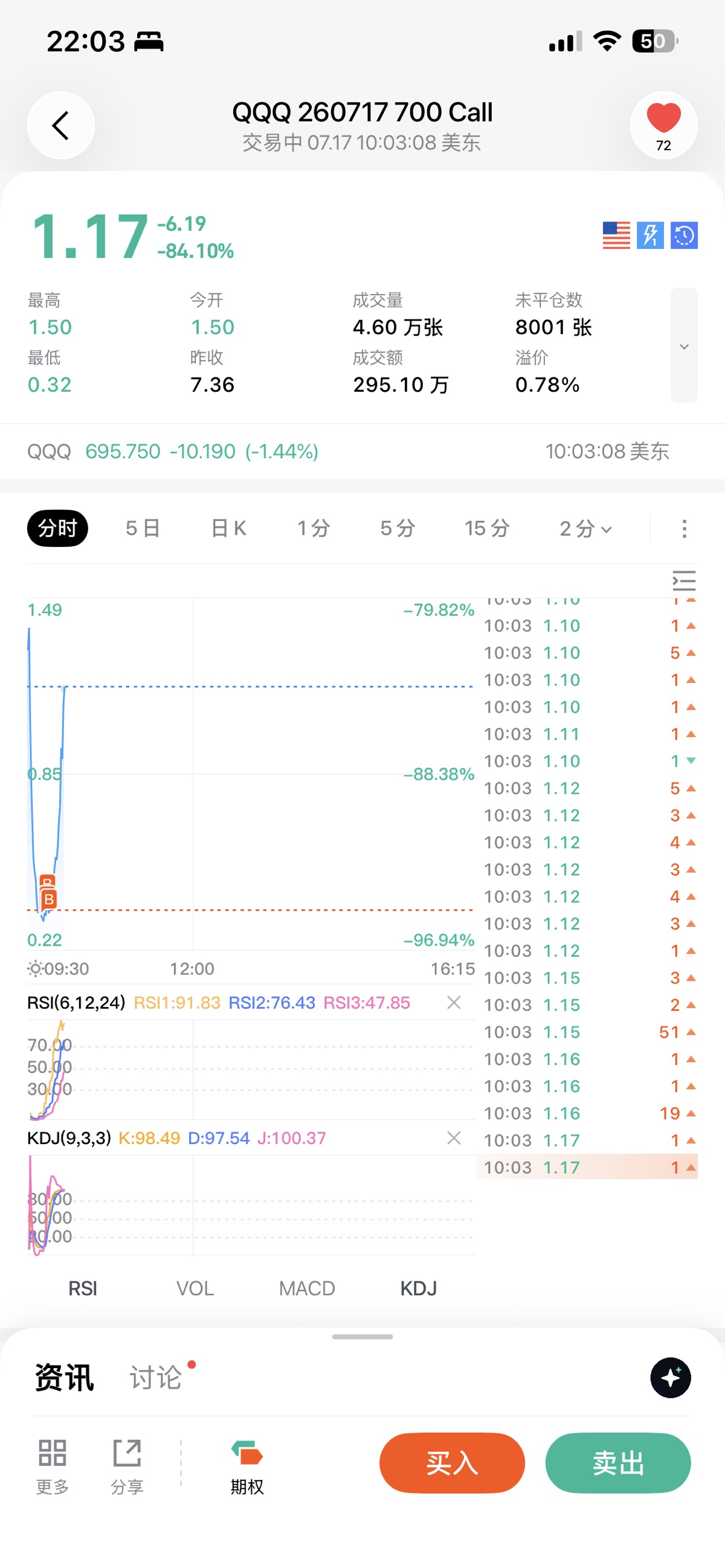725x1568 pixels.
Task: Open the 2分 interval dropdown
Action: (x=585, y=528)
